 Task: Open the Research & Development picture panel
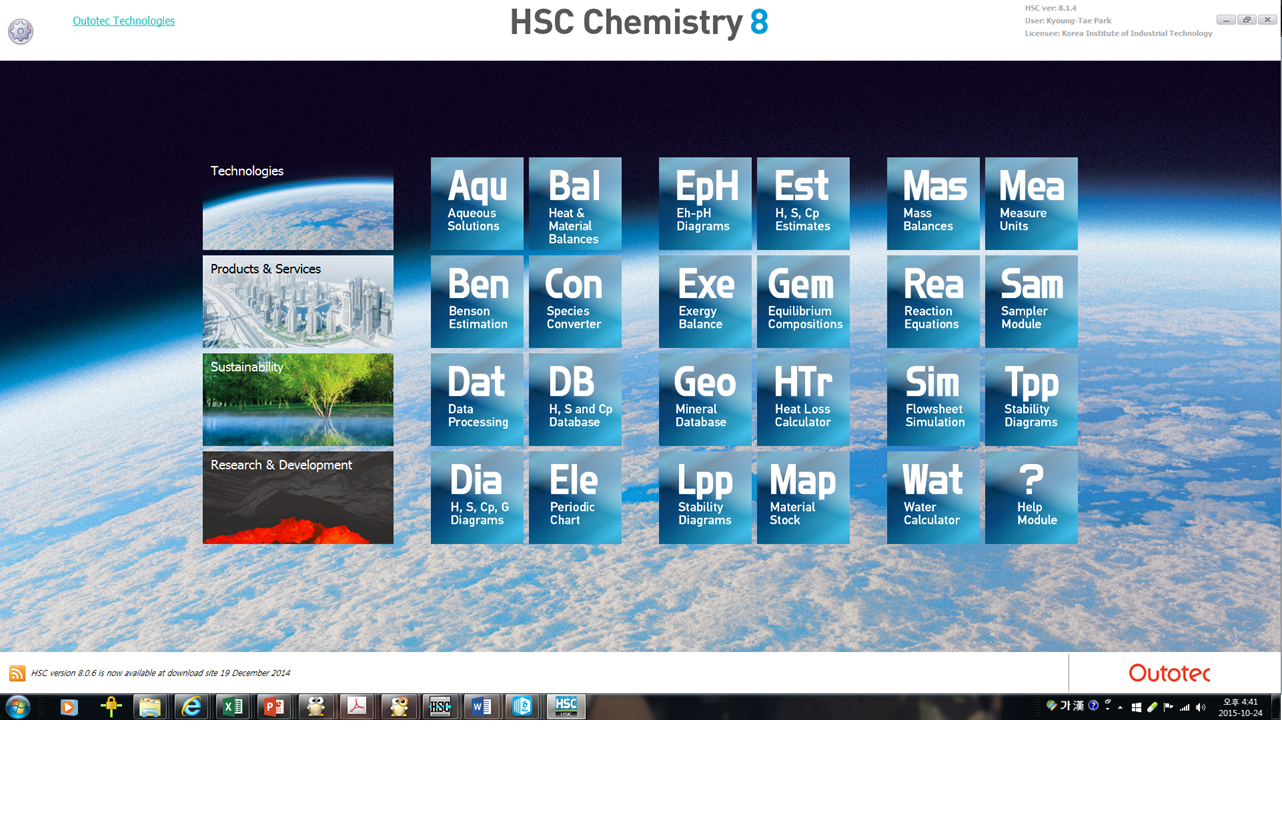coord(298,497)
